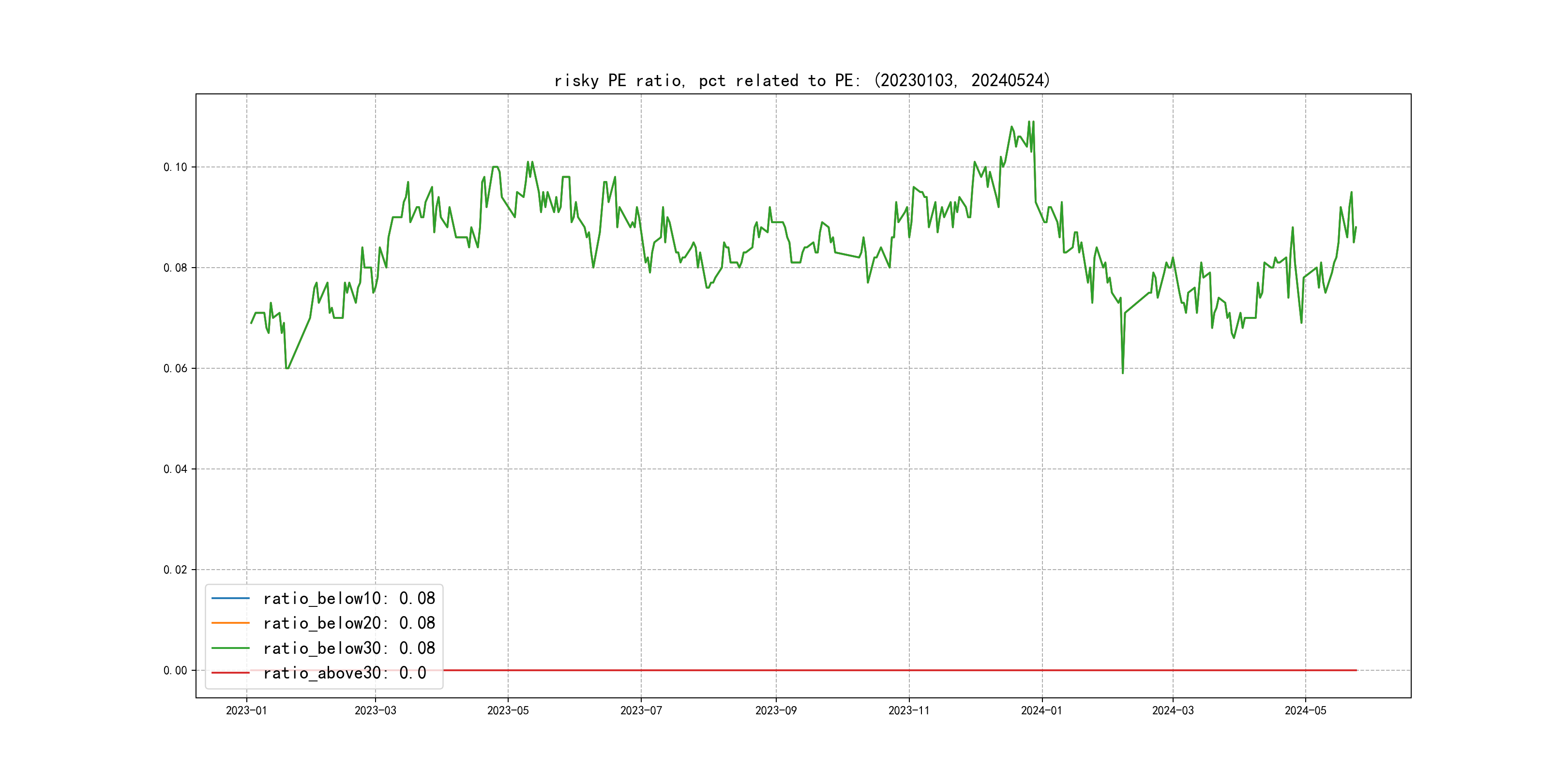Click the ratio_below20 legend label
The width and height of the screenshot is (1568, 784).
coord(349,623)
